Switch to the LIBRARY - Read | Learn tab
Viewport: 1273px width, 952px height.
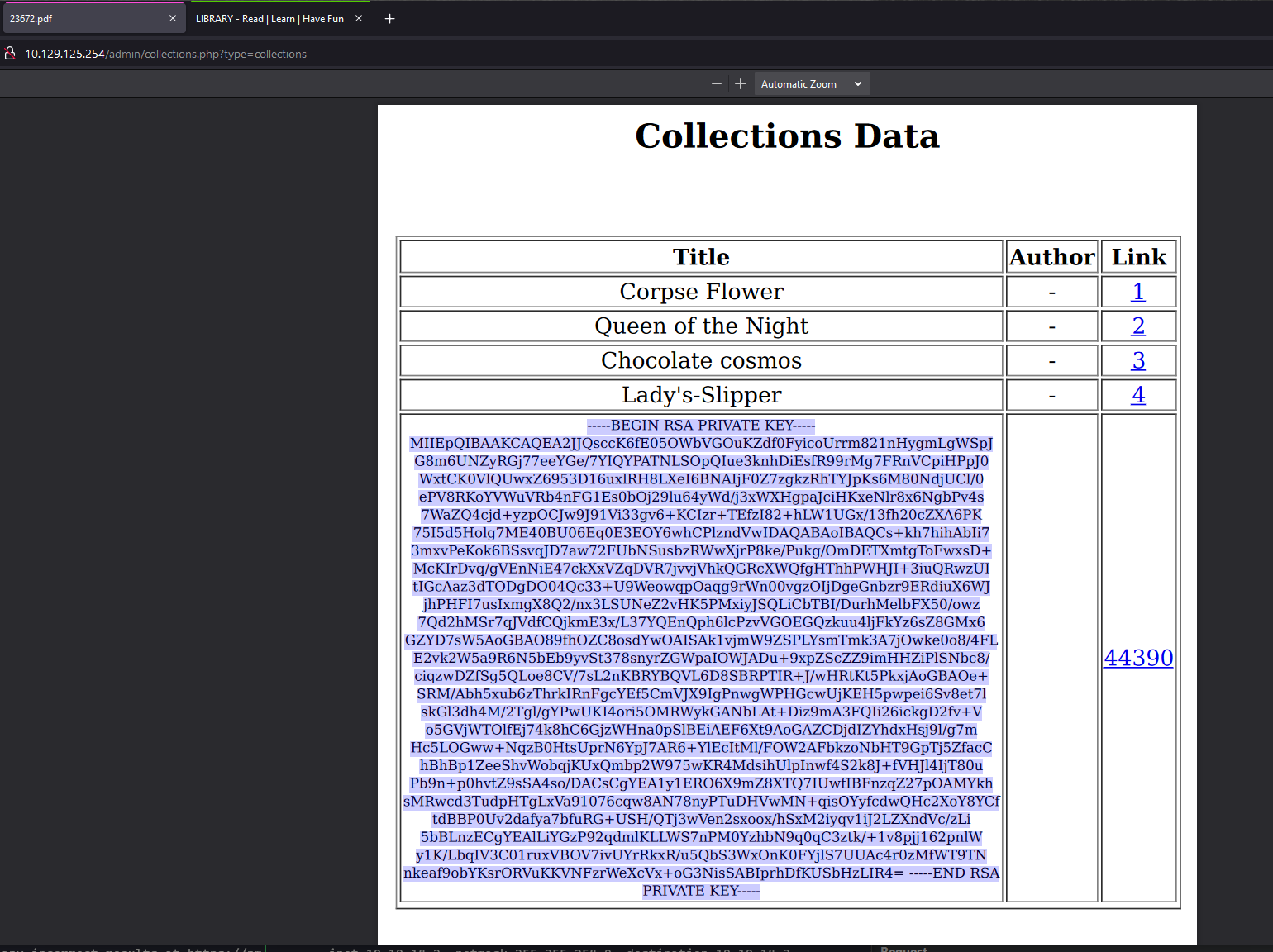[x=269, y=19]
